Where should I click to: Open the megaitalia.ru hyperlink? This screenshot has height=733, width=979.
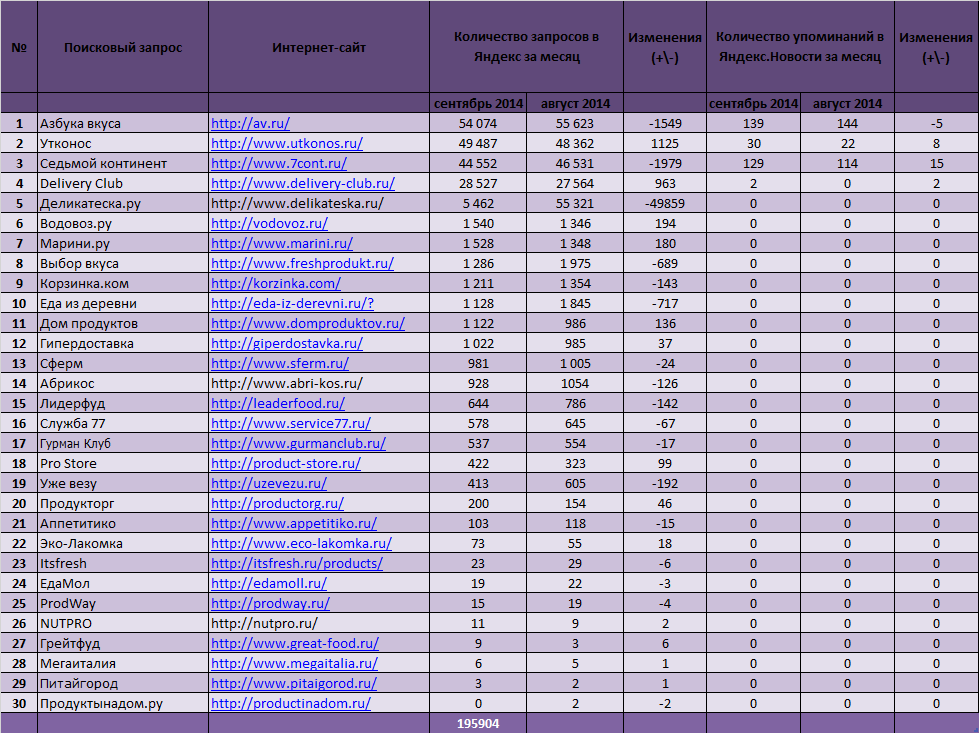pos(294,663)
